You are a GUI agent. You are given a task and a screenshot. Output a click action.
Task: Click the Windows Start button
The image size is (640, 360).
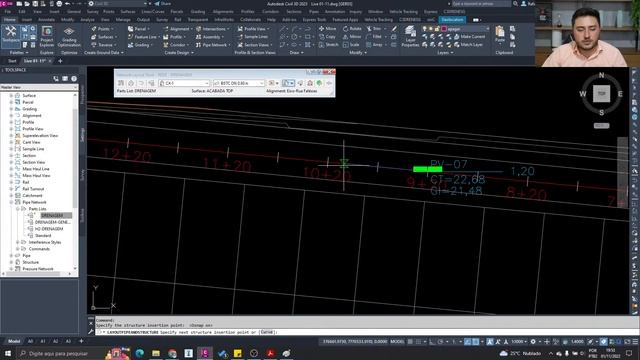pos(8,353)
